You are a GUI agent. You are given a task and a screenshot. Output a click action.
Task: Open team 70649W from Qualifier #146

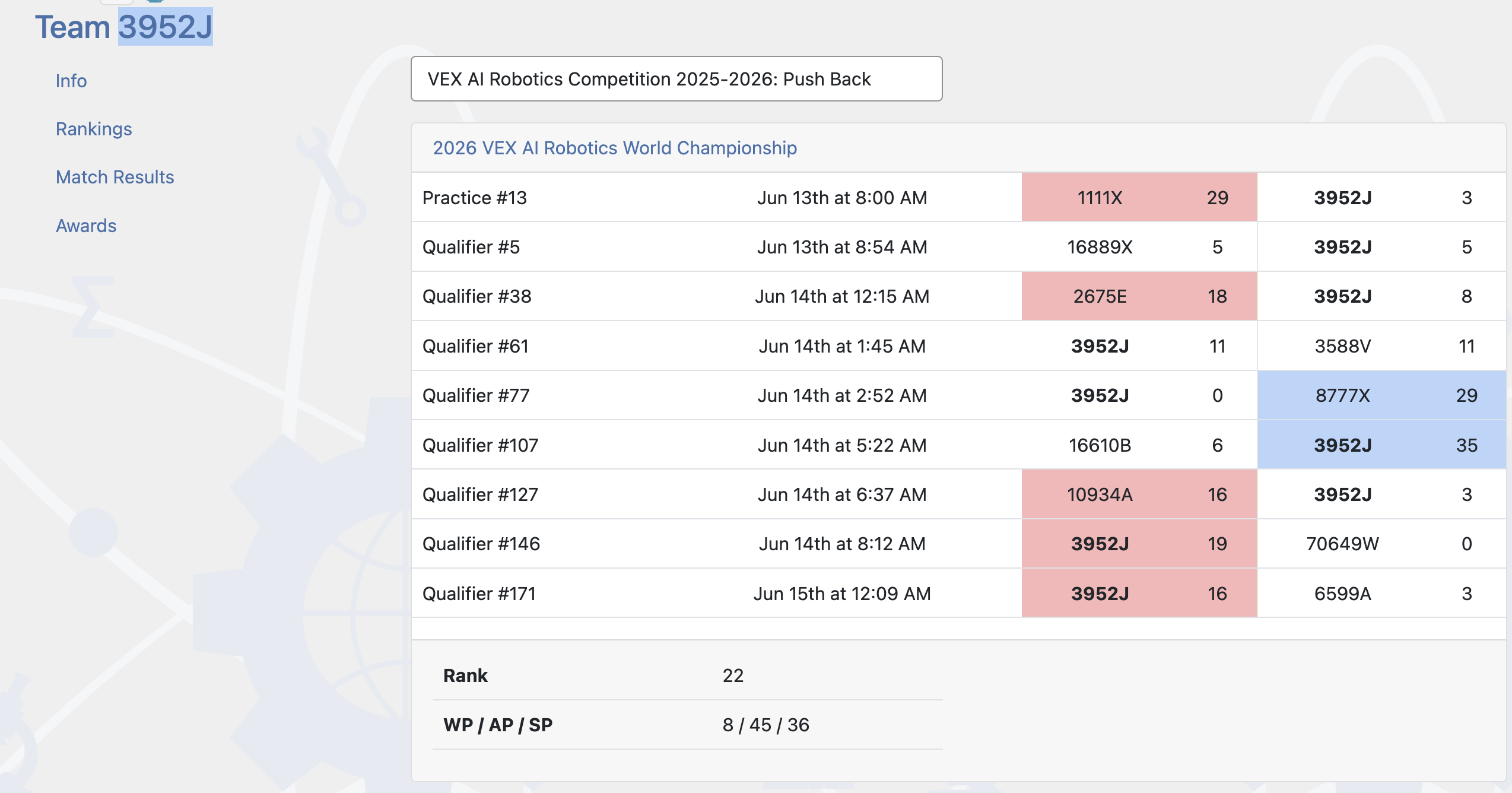click(x=1342, y=544)
